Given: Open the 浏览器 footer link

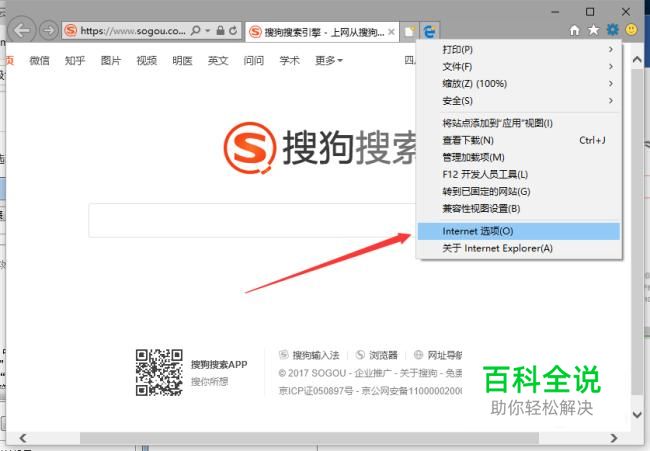Looking at the screenshot, I should click(383, 355).
